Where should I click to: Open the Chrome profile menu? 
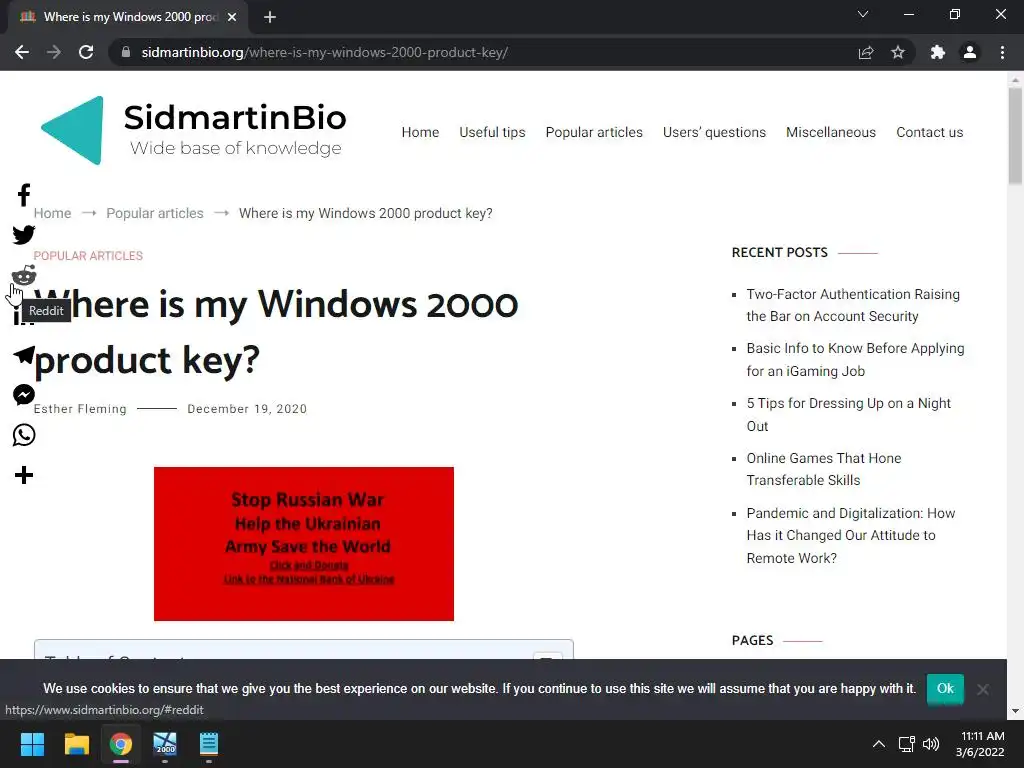pyautogui.click(x=970, y=52)
